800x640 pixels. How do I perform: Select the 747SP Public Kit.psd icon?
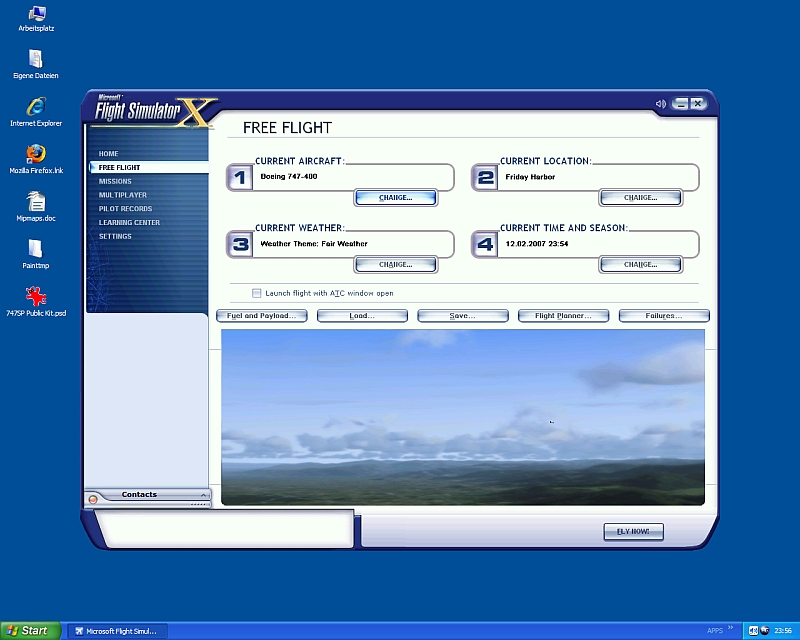(36, 302)
